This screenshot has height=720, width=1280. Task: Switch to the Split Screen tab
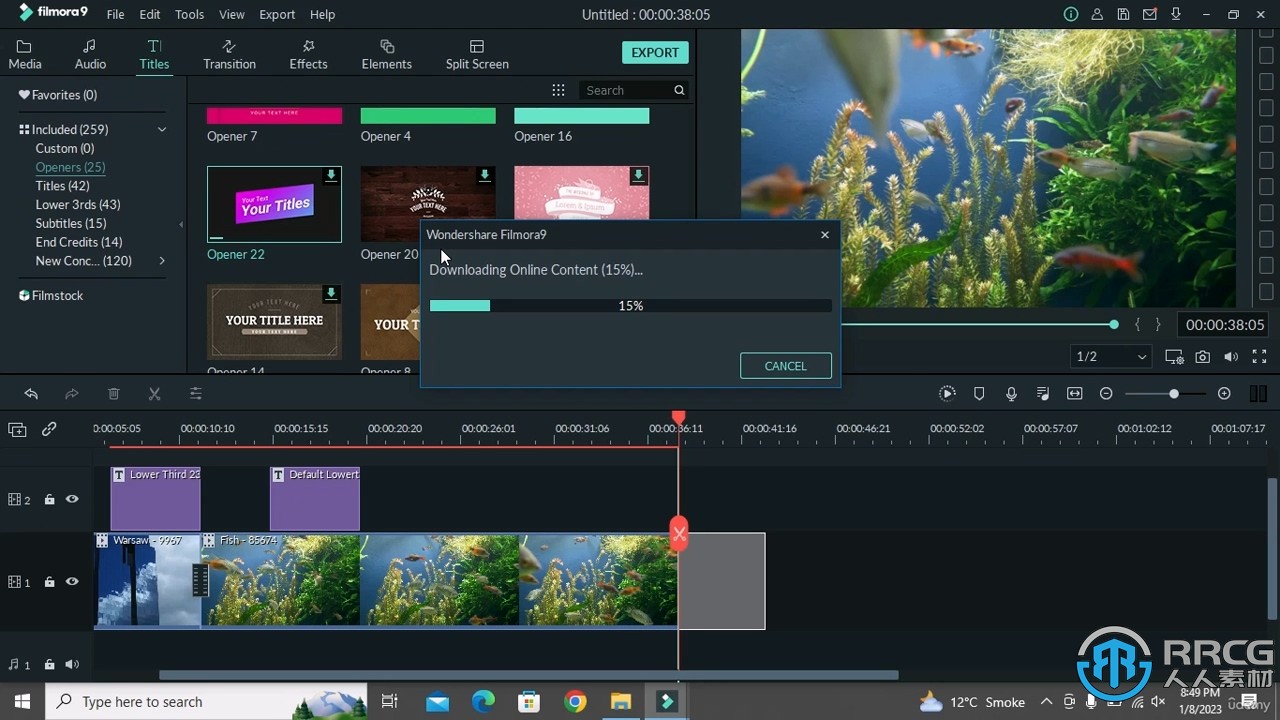click(477, 55)
